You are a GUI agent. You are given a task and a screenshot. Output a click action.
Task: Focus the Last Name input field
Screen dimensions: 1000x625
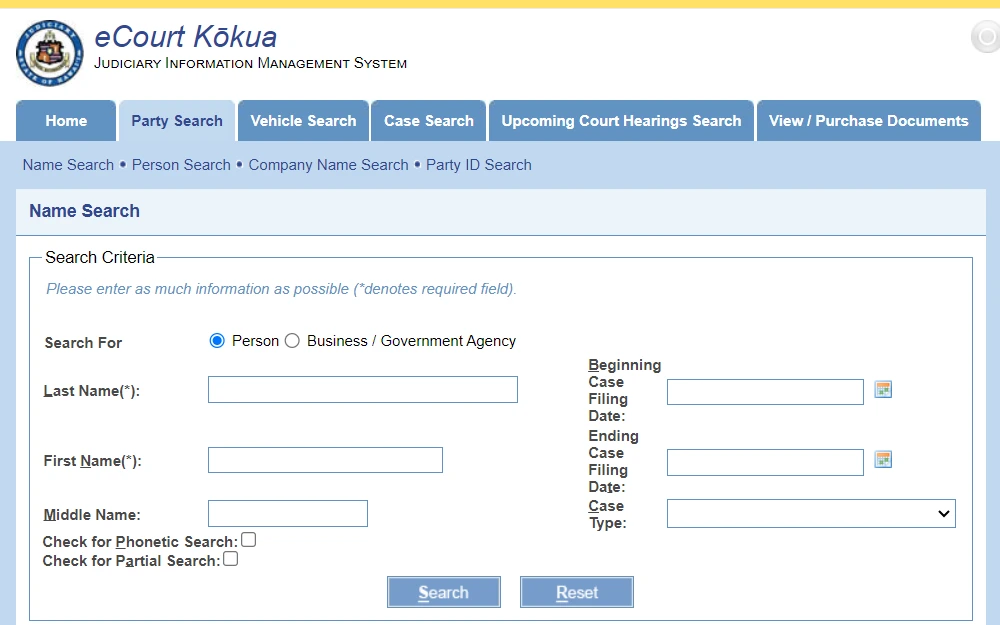tap(363, 390)
